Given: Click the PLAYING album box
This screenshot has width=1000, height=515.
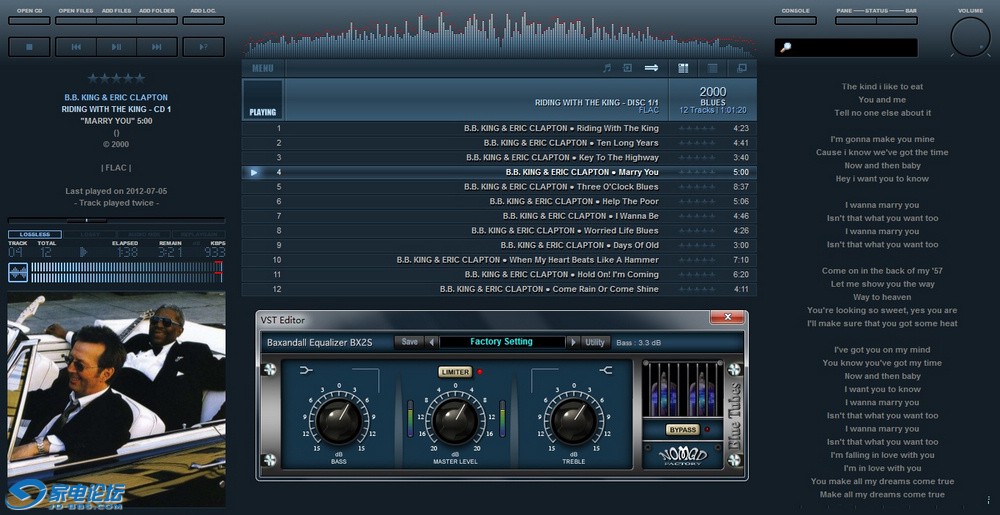Looking at the screenshot, I should (263, 99).
